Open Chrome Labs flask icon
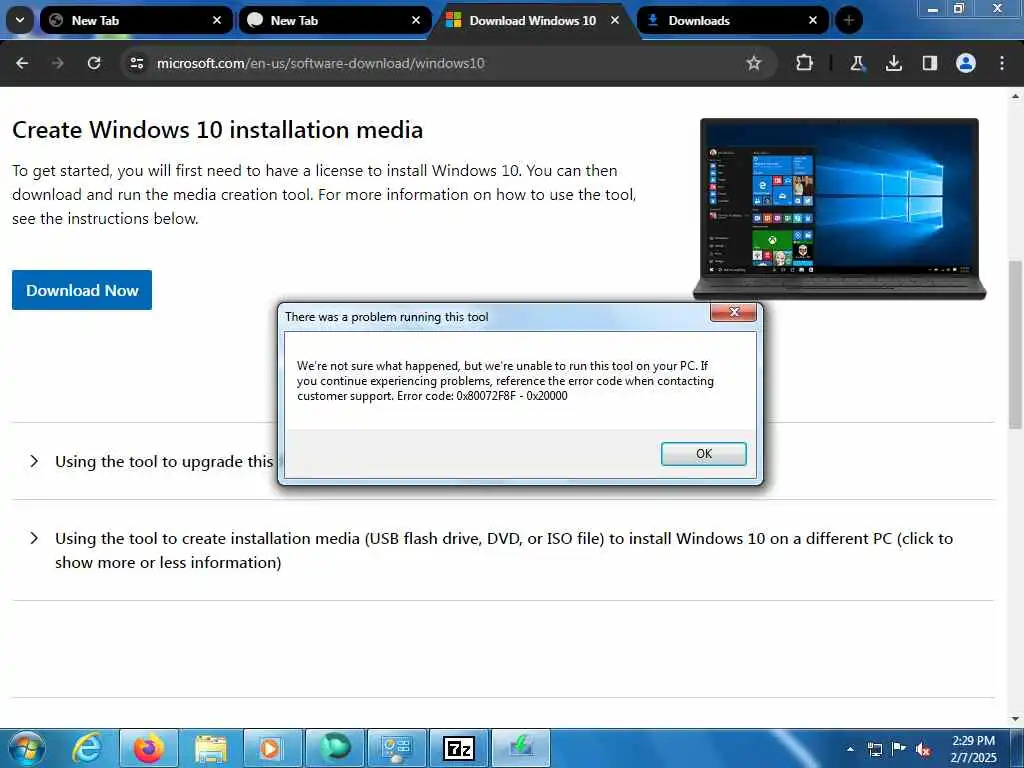 point(857,63)
